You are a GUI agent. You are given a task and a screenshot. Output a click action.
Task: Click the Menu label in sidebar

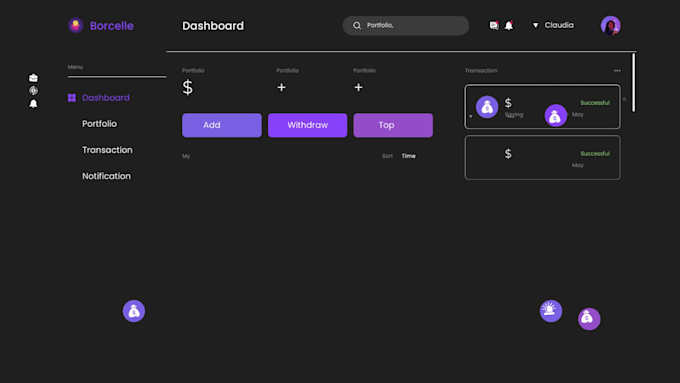coord(75,67)
